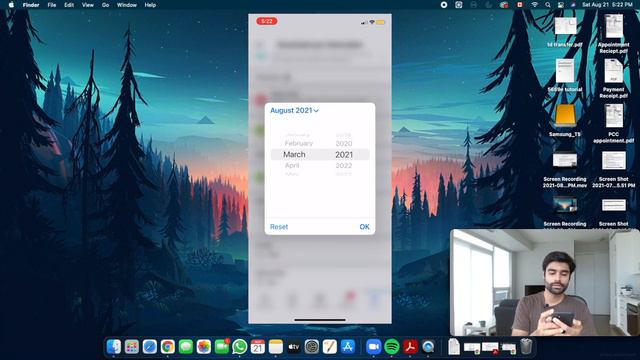
Task: Open App Store from the Dock
Action: (x=348, y=347)
